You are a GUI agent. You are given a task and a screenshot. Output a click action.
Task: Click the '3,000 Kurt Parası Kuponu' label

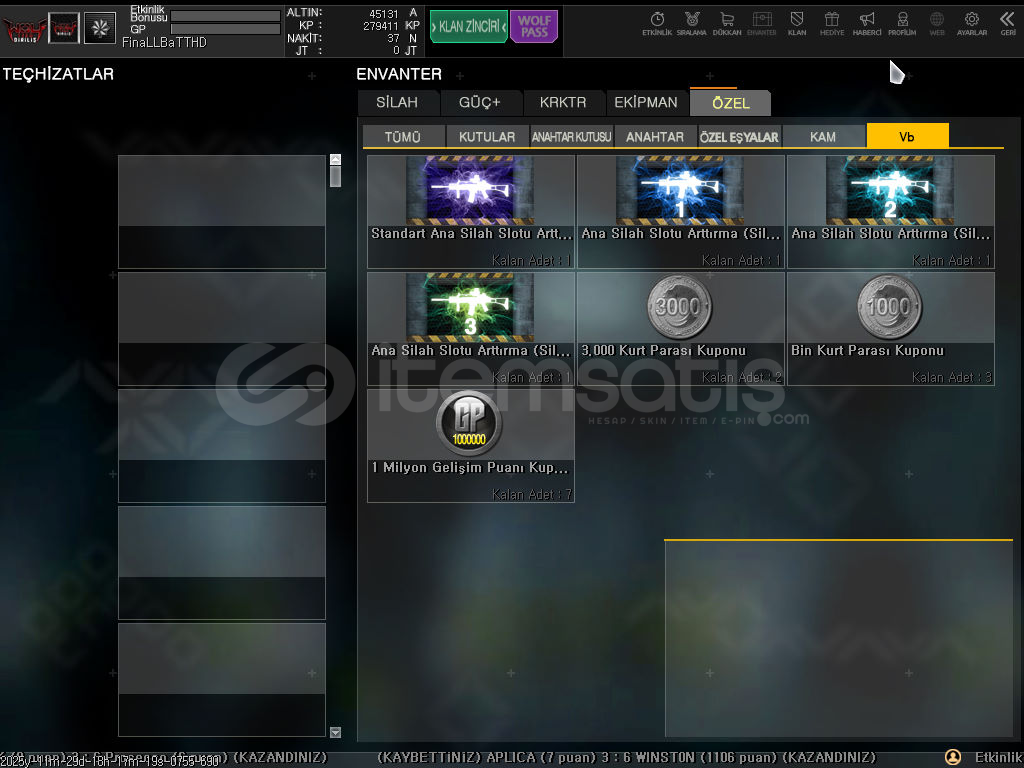pyautogui.click(x=664, y=351)
